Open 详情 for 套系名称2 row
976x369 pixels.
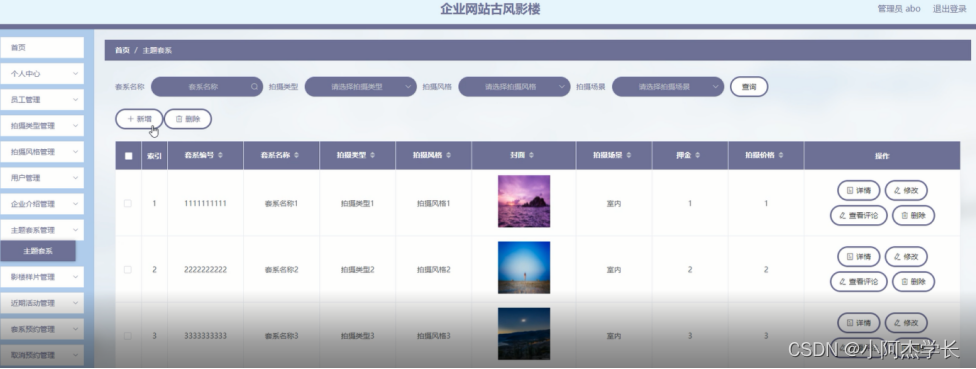(858, 256)
